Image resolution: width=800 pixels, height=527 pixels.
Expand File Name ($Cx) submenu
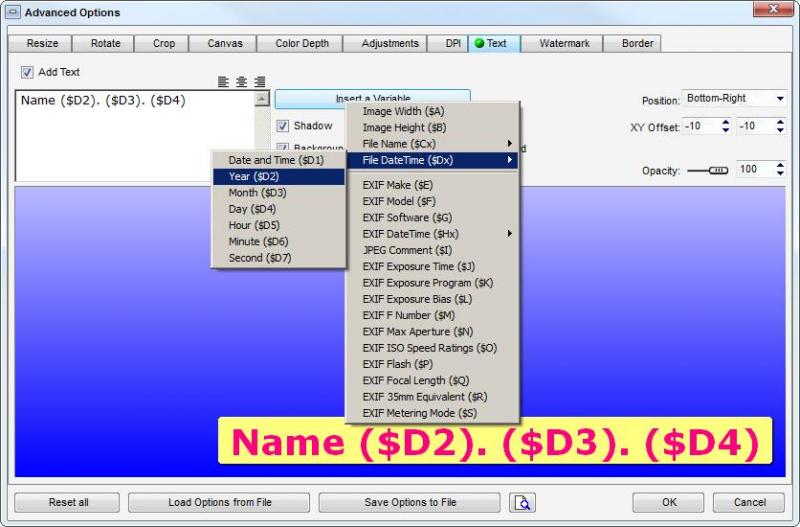click(432, 144)
